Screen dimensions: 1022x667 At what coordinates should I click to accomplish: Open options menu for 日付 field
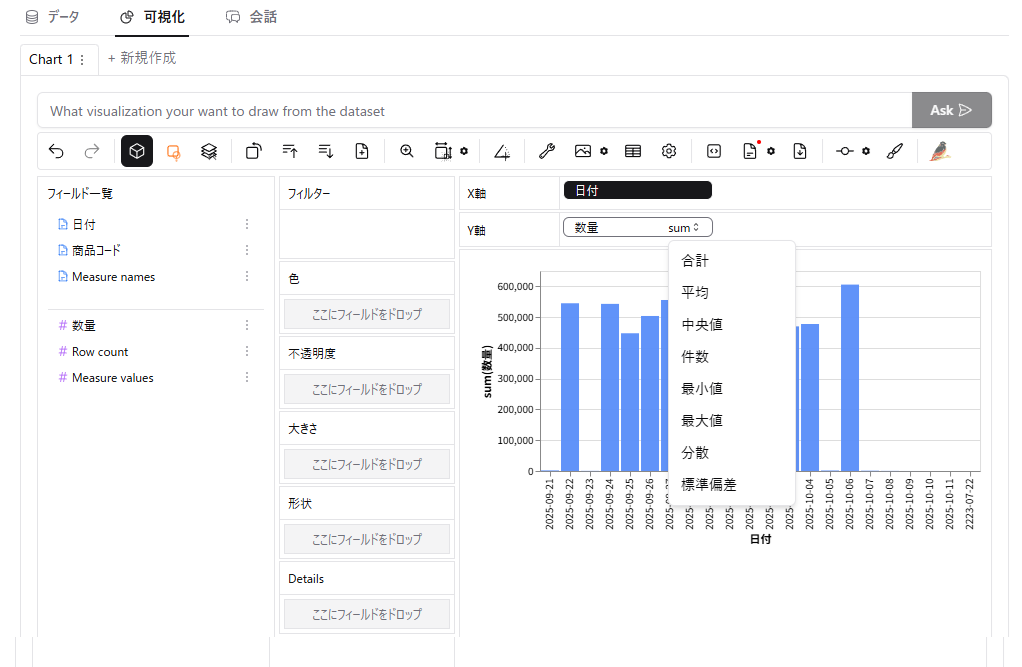click(x=247, y=224)
